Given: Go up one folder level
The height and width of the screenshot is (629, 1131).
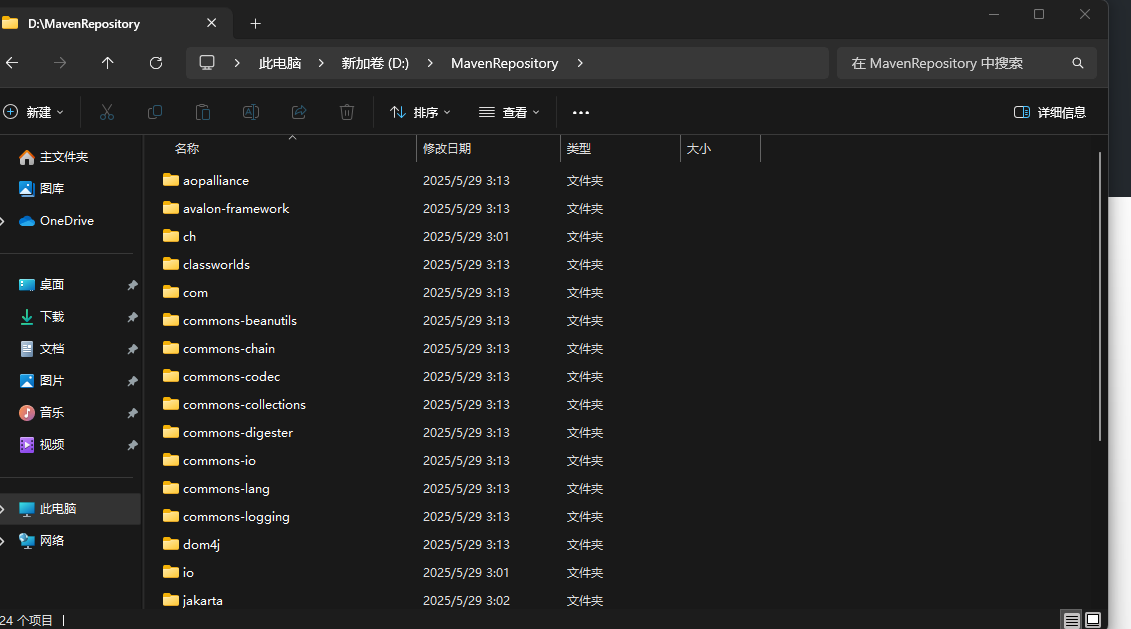Looking at the screenshot, I should (x=107, y=63).
